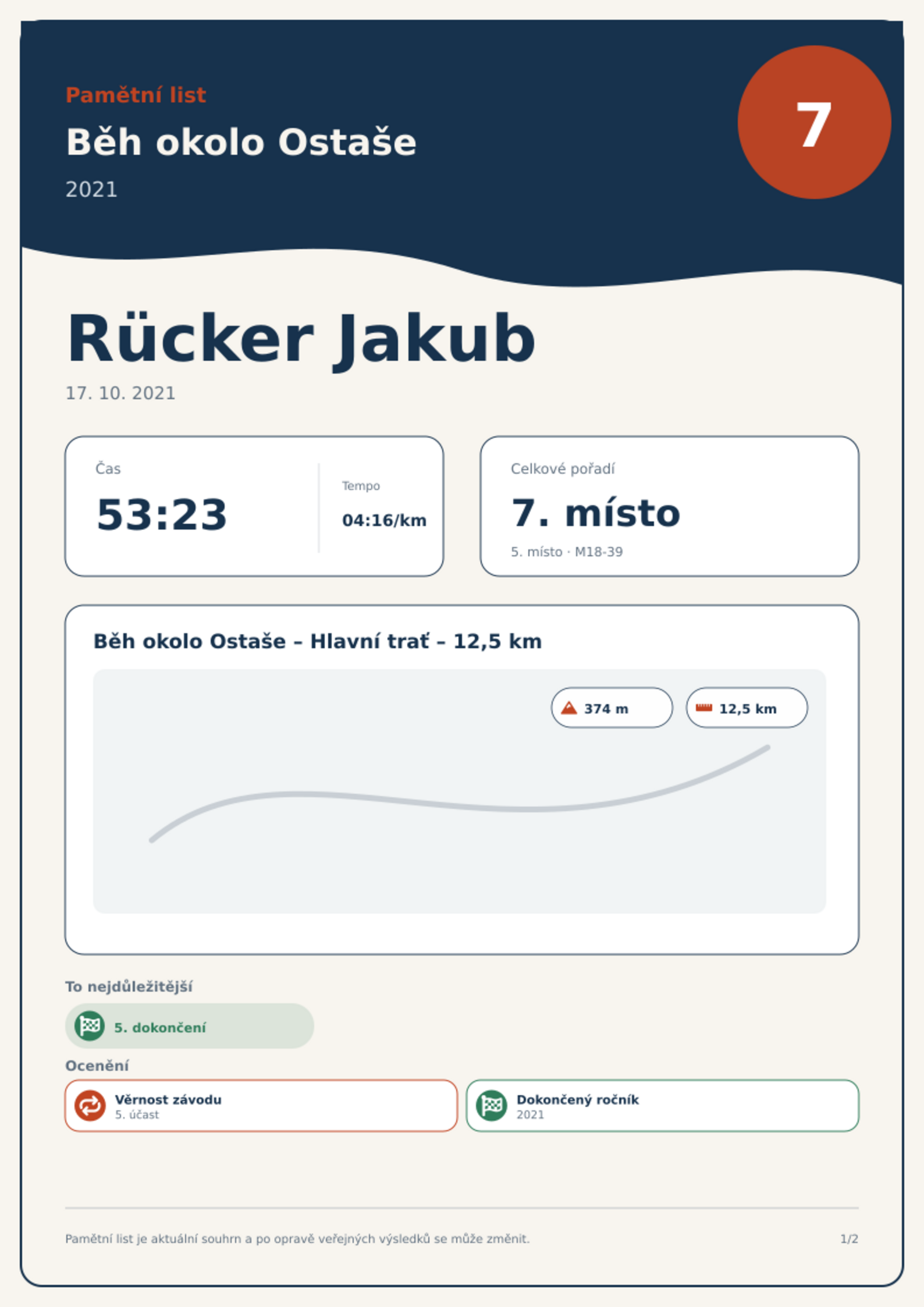The width and height of the screenshot is (924, 1307).
Task: Click the 5. dokončení highlight chip
Action: [189, 1026]
